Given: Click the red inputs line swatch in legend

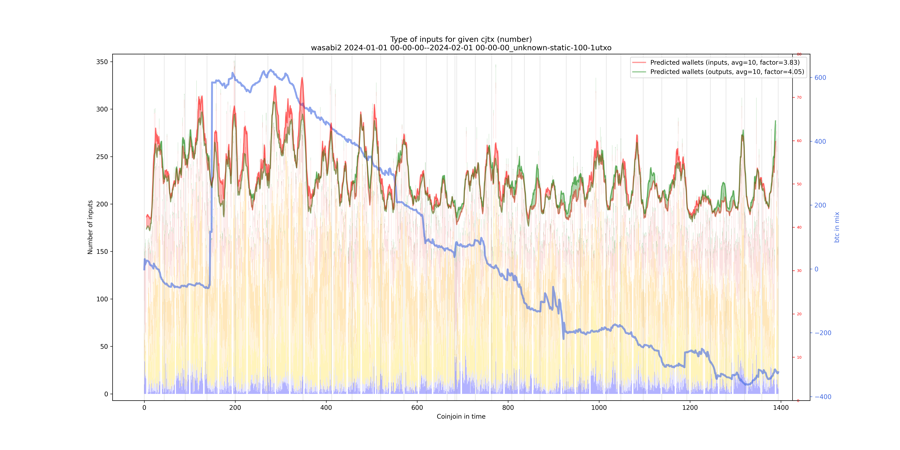Looking at the screenshot, I should point(639,62).
